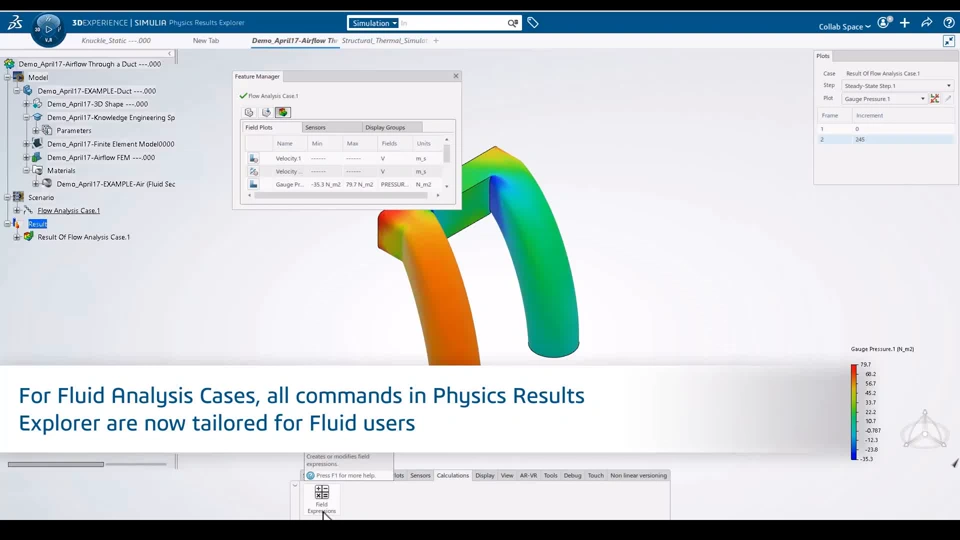The image size is (960, 540).
Task: Collapse the Demo_April17-EXAMPLE-Duct node
Action: 17,91
